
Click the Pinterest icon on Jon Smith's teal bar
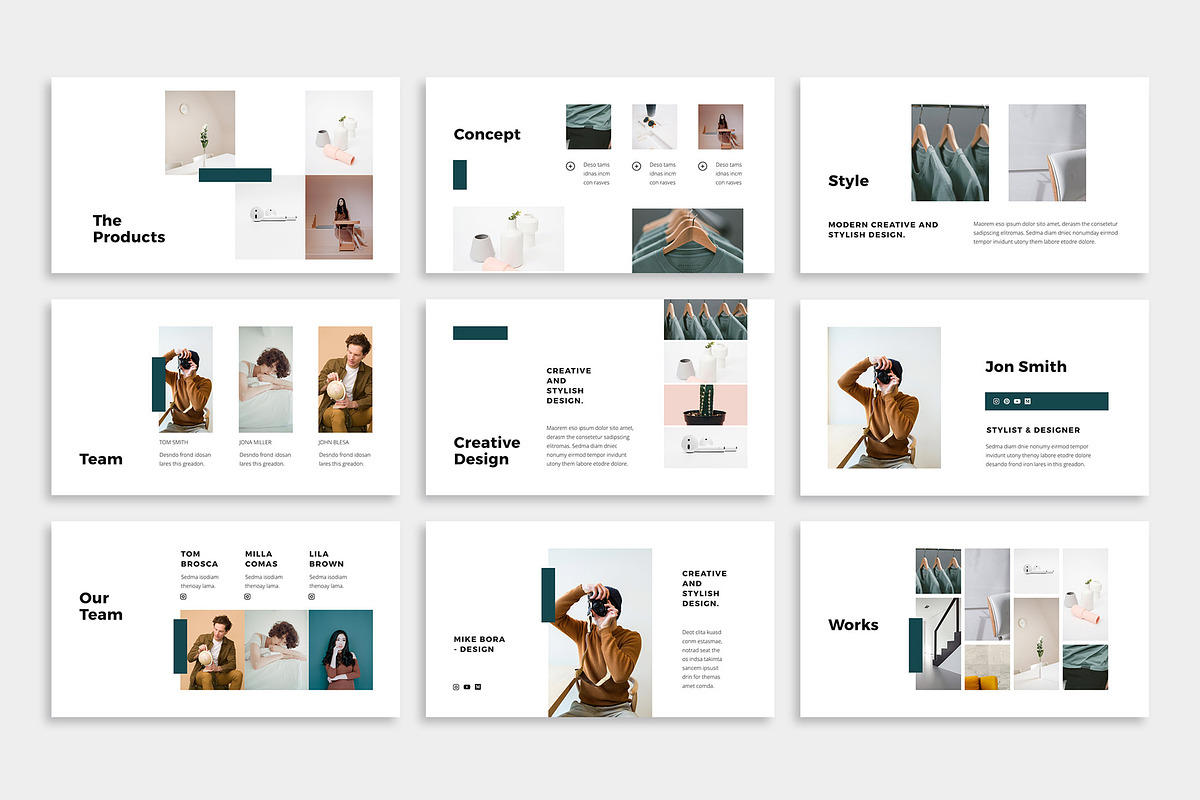[x=1007, y=401]
